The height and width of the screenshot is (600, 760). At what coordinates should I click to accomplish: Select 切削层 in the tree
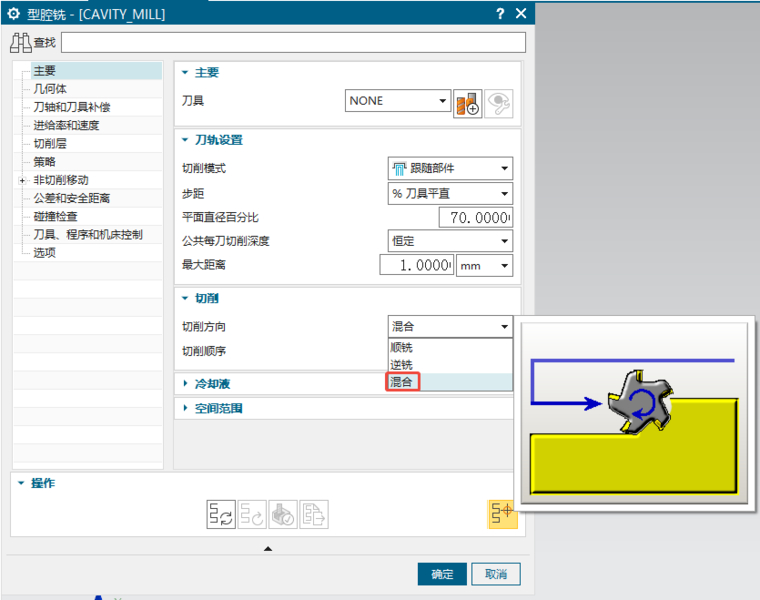click(x=50, y=143)
